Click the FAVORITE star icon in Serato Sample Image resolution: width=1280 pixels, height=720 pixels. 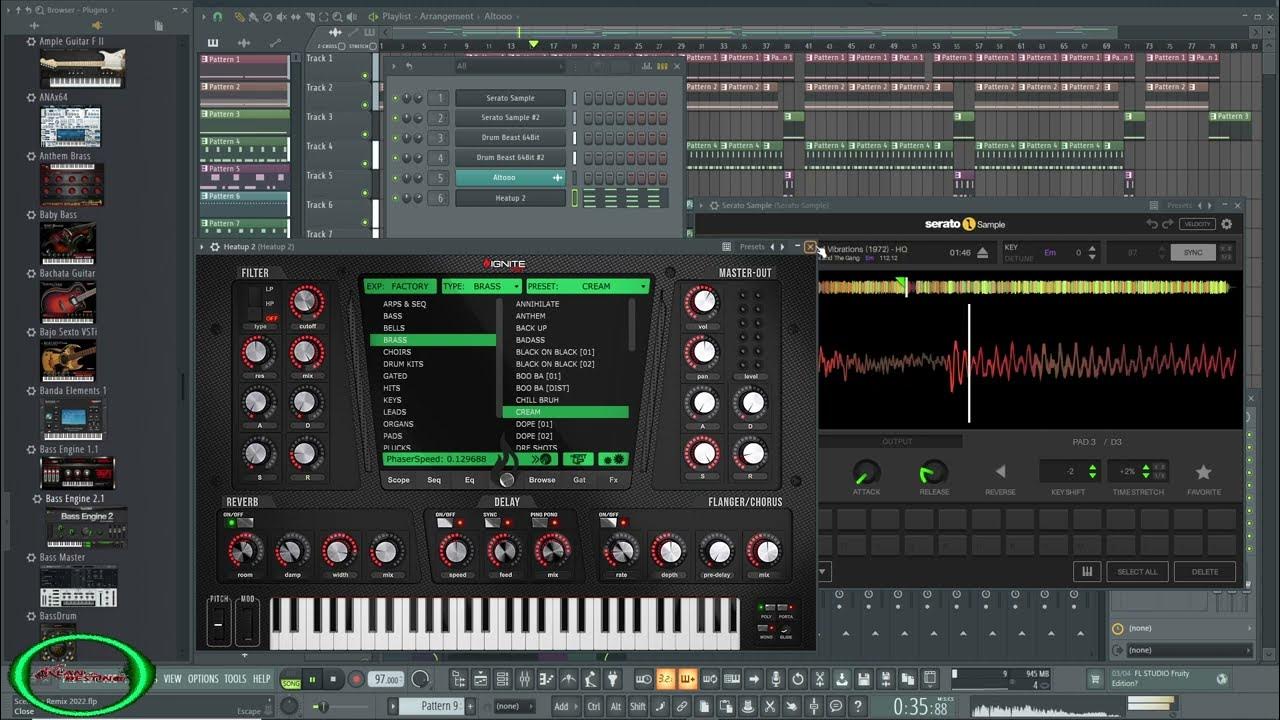(x=1203, y=472)
